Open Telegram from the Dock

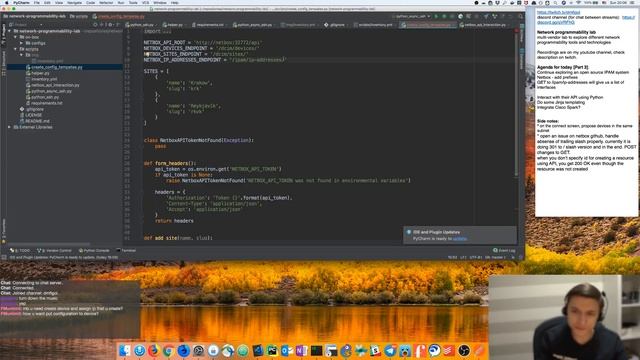[x=390, y=350]
